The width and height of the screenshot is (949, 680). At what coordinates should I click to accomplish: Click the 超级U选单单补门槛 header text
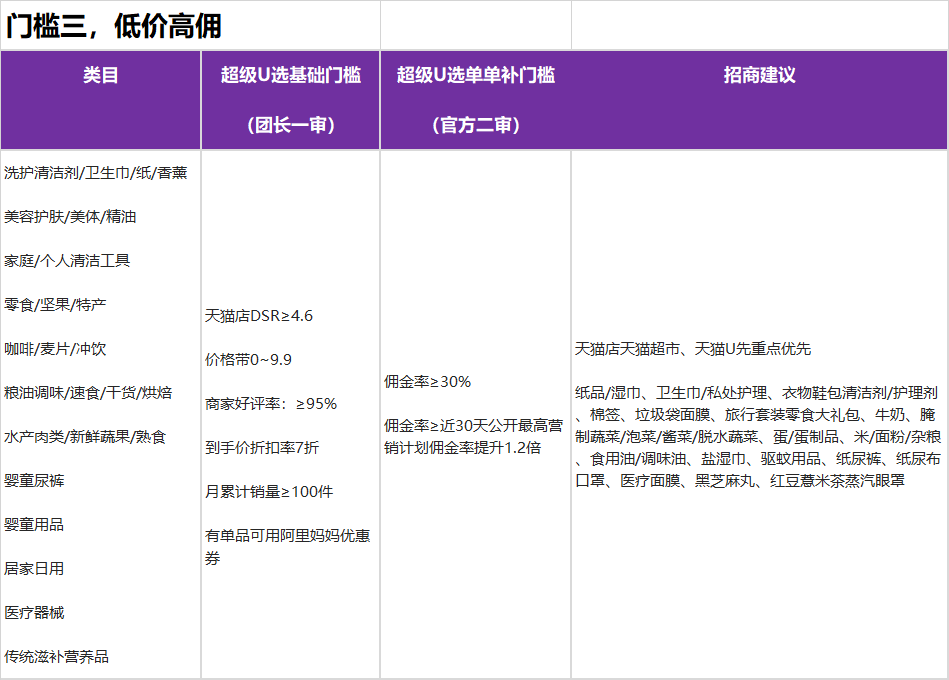click(x=476, y=75)
